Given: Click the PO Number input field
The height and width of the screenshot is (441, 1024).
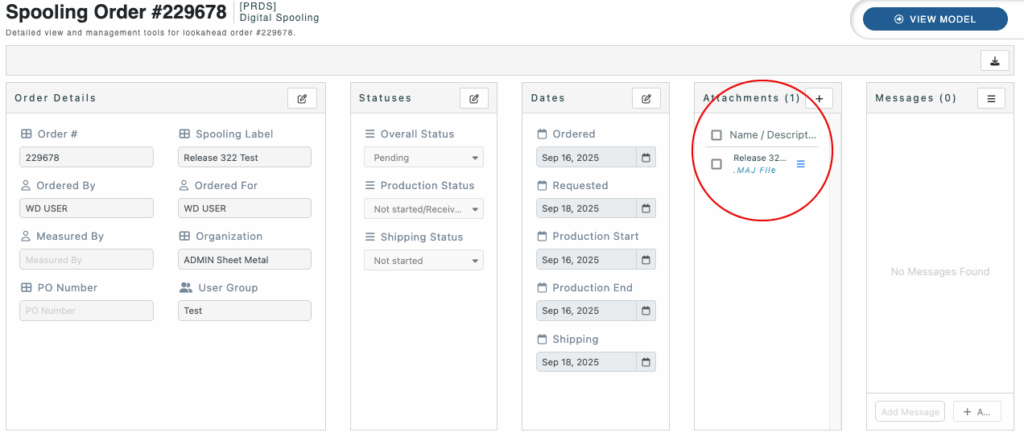Looking at the screenshot, I should click(x=86, y=311).
